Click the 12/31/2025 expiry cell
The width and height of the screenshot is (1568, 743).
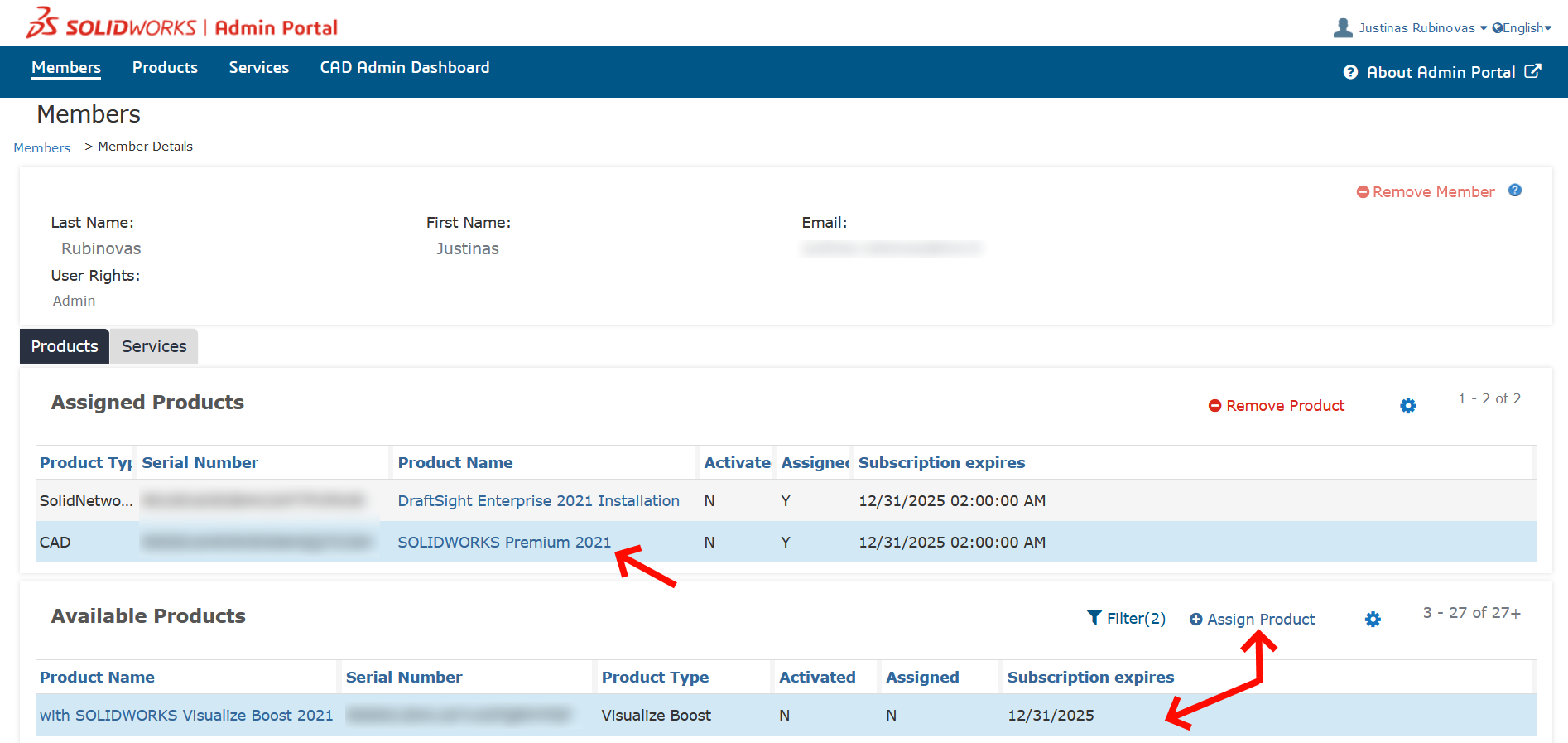1051,716
